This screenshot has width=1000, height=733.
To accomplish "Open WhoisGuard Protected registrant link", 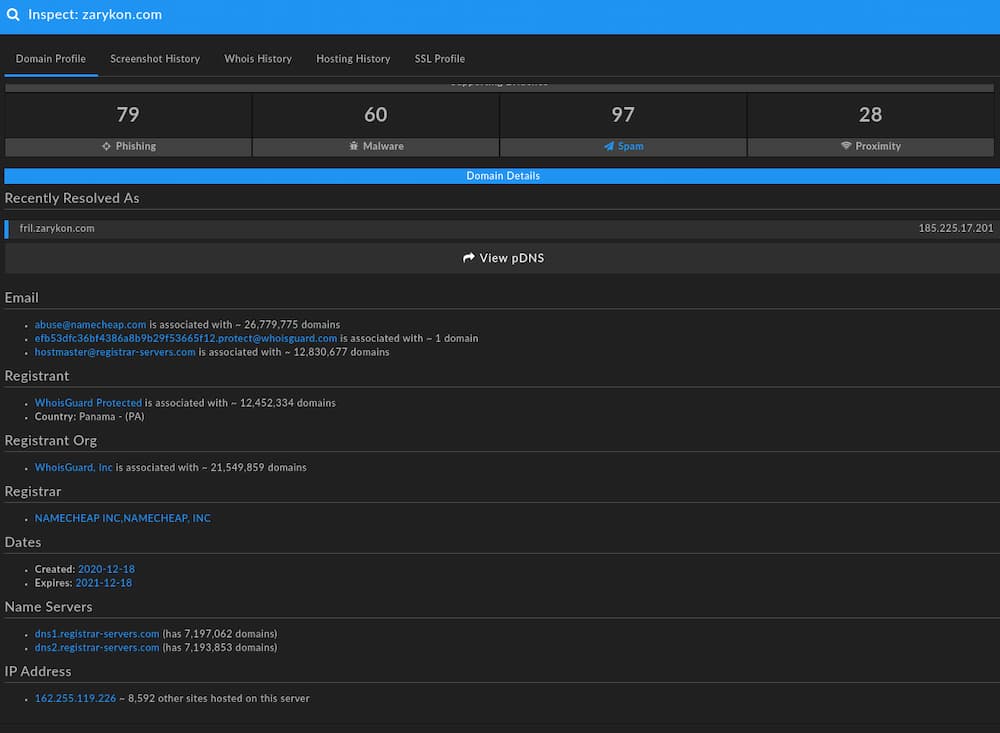I will click(x=88, y=403).
